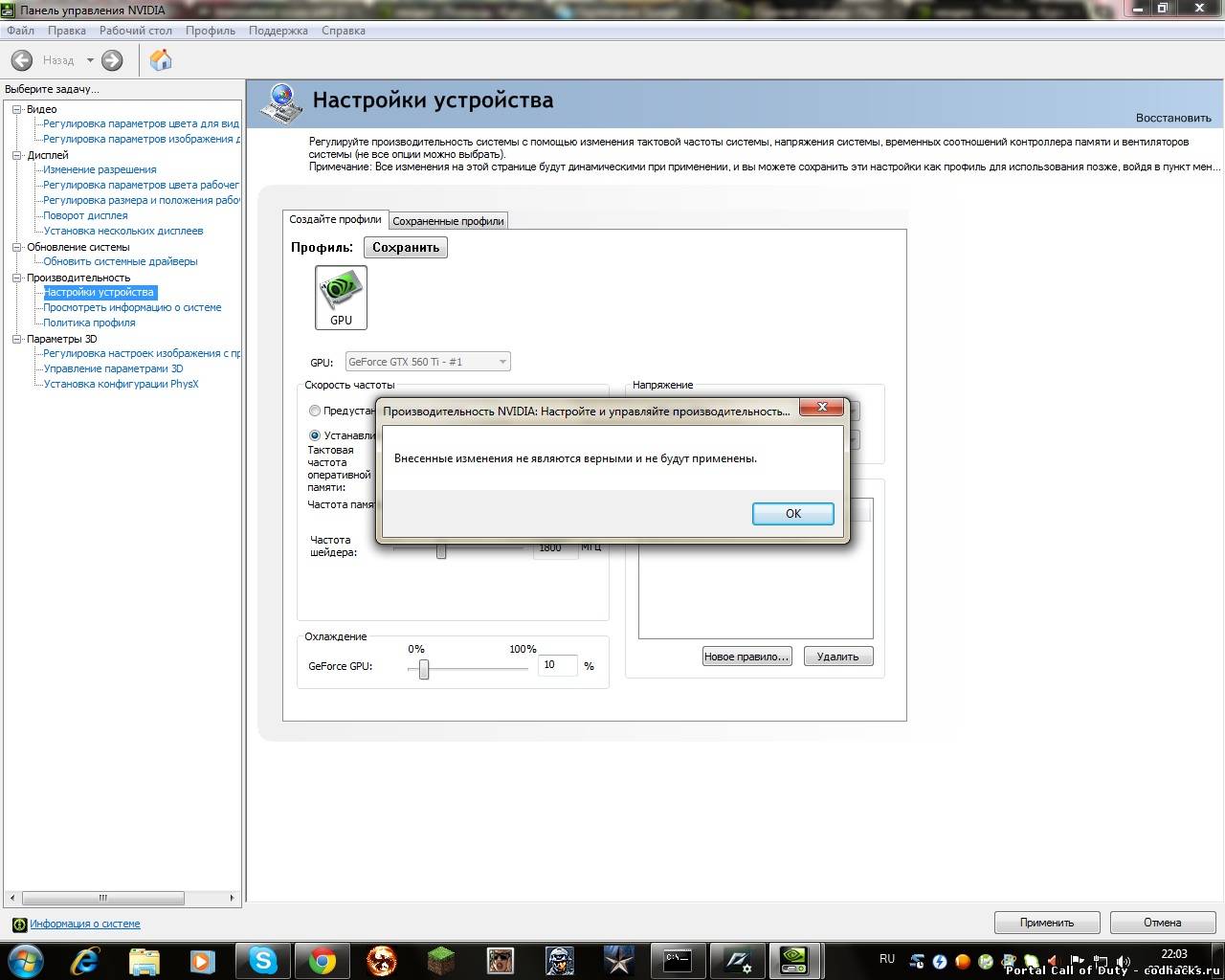The image size is (1225, 980).
Task: Switch to the command prompt taskbar icon
Action: [x=678, y=960]
